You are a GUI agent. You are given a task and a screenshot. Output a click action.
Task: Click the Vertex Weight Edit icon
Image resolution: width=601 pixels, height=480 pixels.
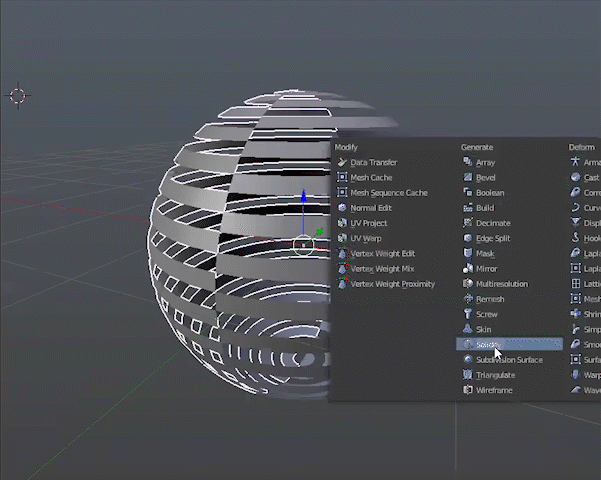(342, 253)
